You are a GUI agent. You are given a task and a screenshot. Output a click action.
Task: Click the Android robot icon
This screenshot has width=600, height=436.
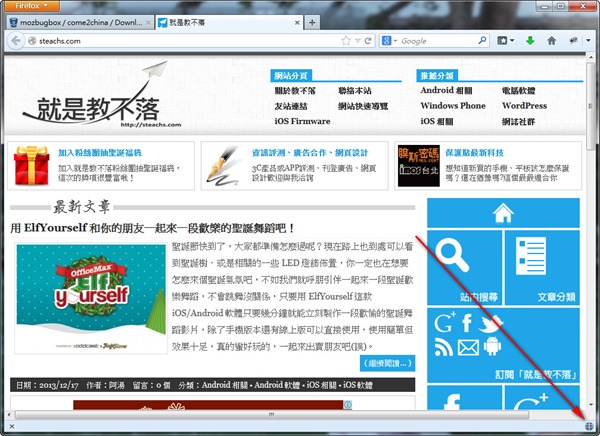(492, 347)
